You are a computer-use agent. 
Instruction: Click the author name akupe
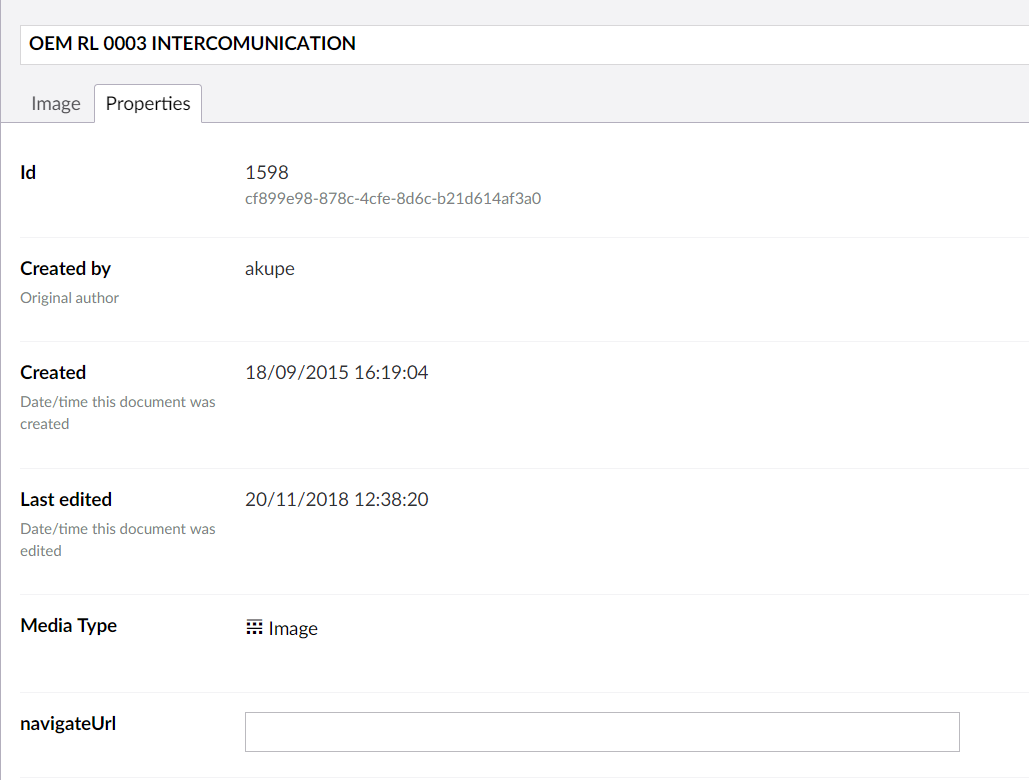point(270,269)
